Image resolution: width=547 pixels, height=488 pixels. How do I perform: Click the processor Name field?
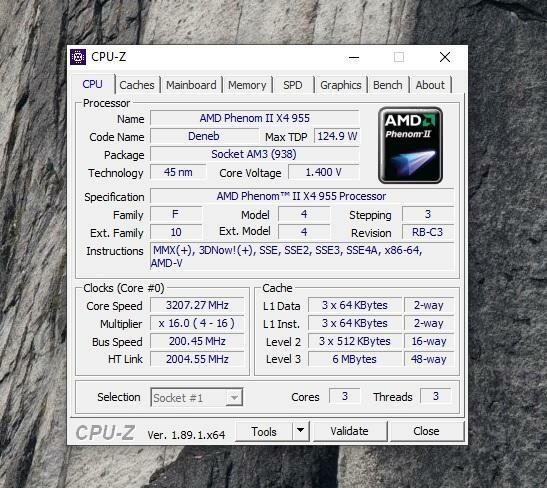pyautogui.click(x=255, y=118)
